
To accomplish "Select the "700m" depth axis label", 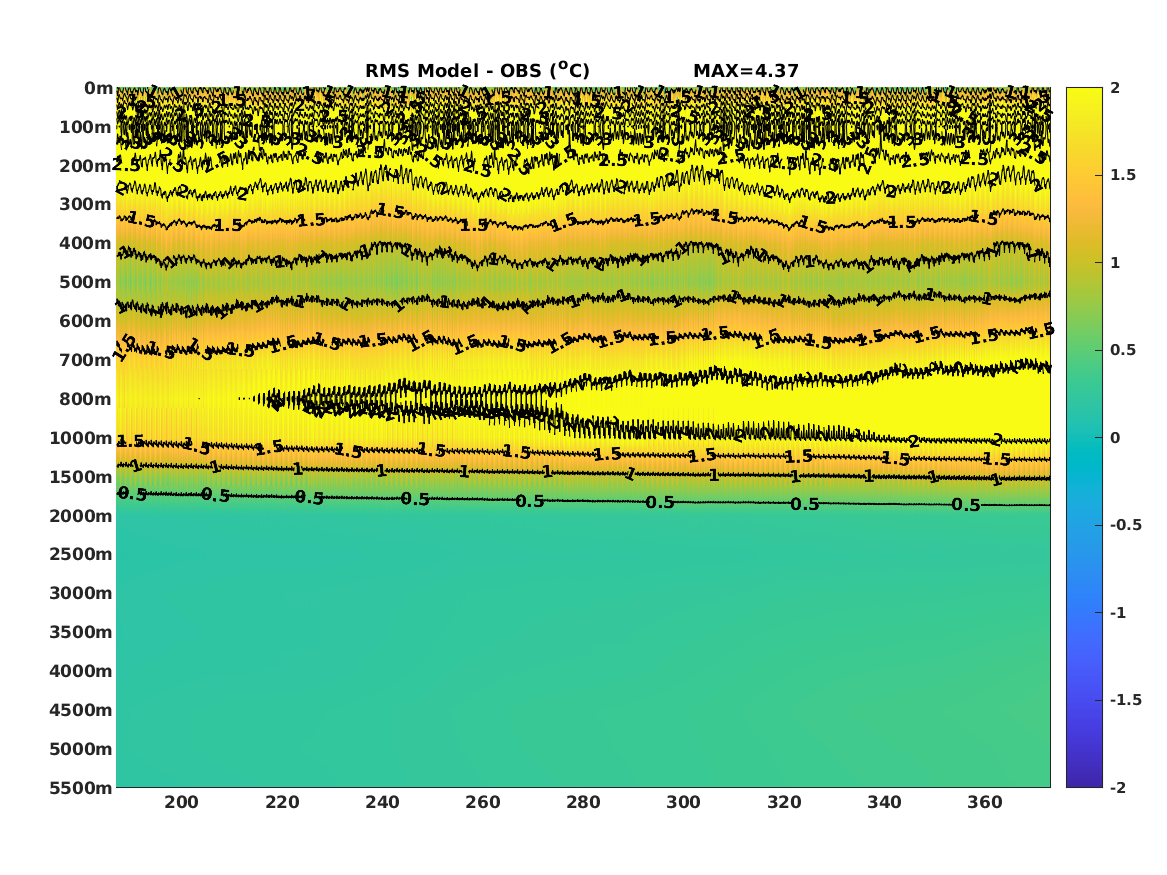I will pyautogui.click(x=86, y=360).
